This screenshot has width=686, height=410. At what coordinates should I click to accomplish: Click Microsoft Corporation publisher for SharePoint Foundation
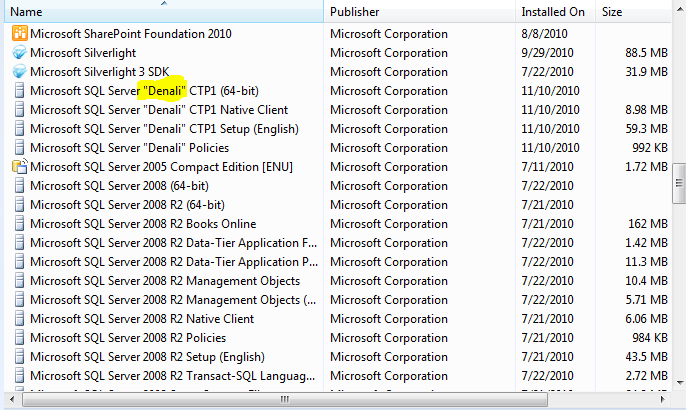[x=389, y=34]
